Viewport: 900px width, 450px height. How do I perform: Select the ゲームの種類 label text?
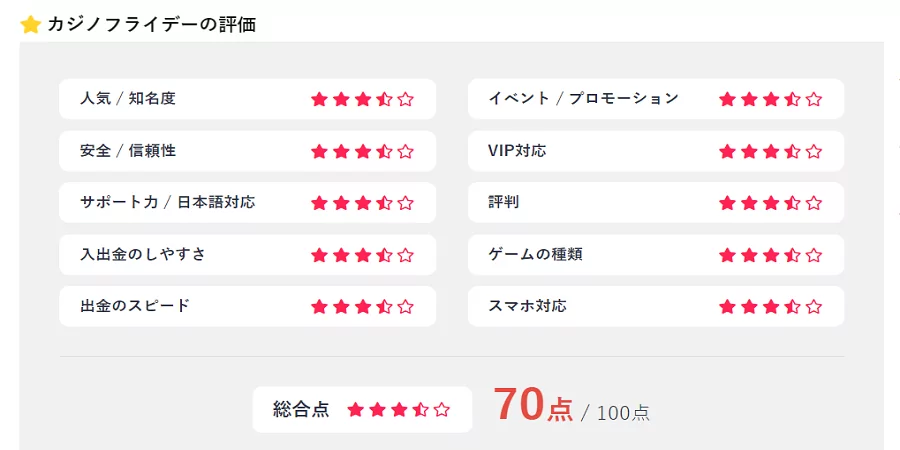coord(535,255)
